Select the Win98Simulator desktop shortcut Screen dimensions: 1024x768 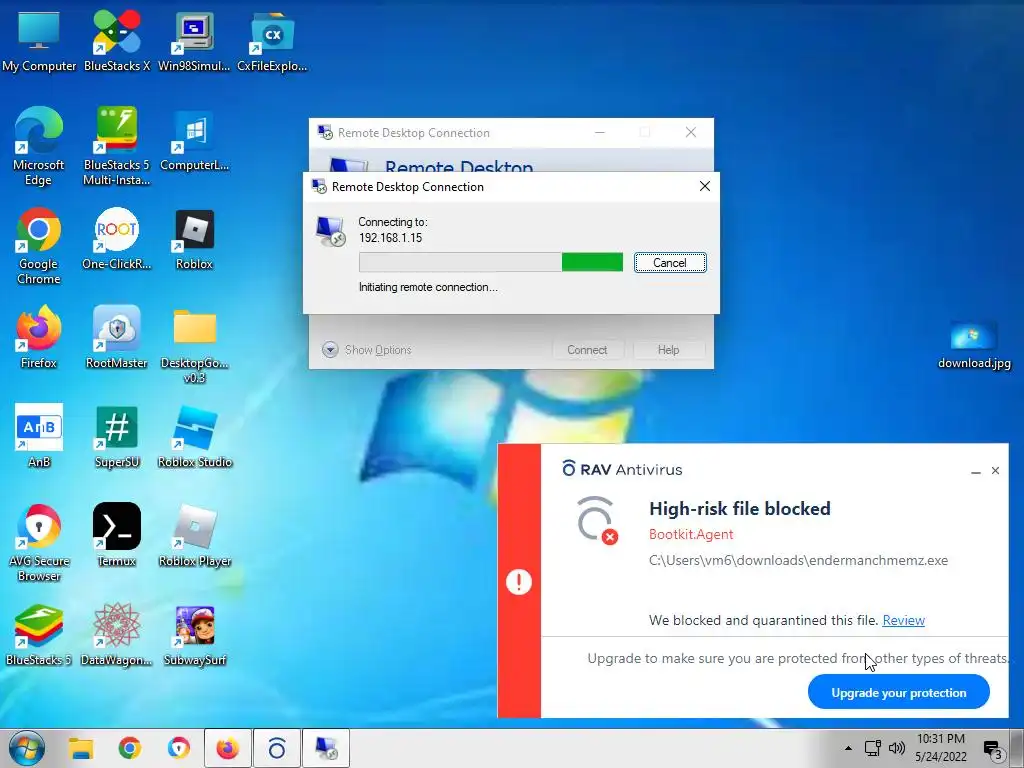(x=194, y=40)
